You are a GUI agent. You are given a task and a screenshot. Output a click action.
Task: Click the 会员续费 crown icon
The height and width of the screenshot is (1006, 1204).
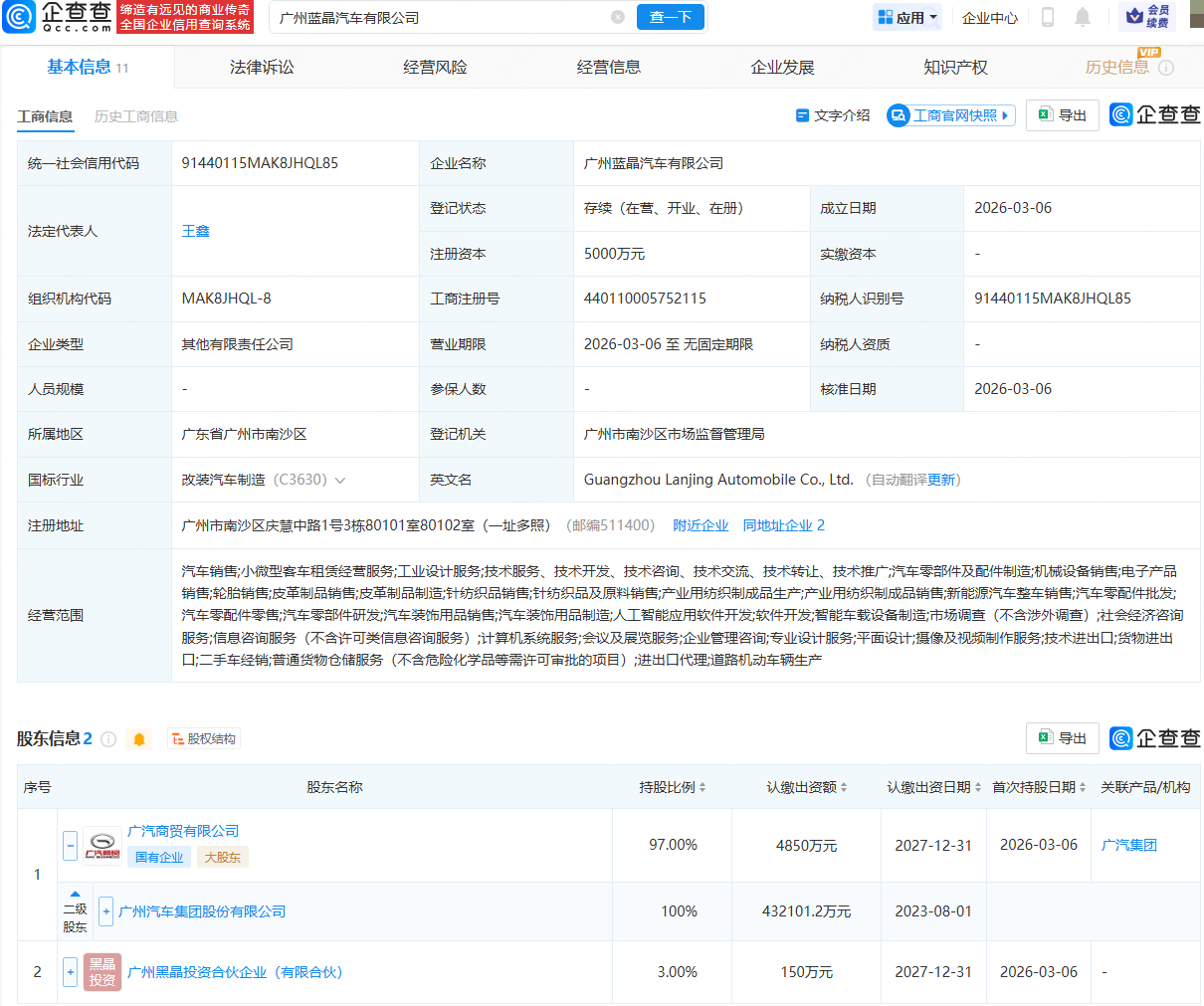pos(1134,18)
